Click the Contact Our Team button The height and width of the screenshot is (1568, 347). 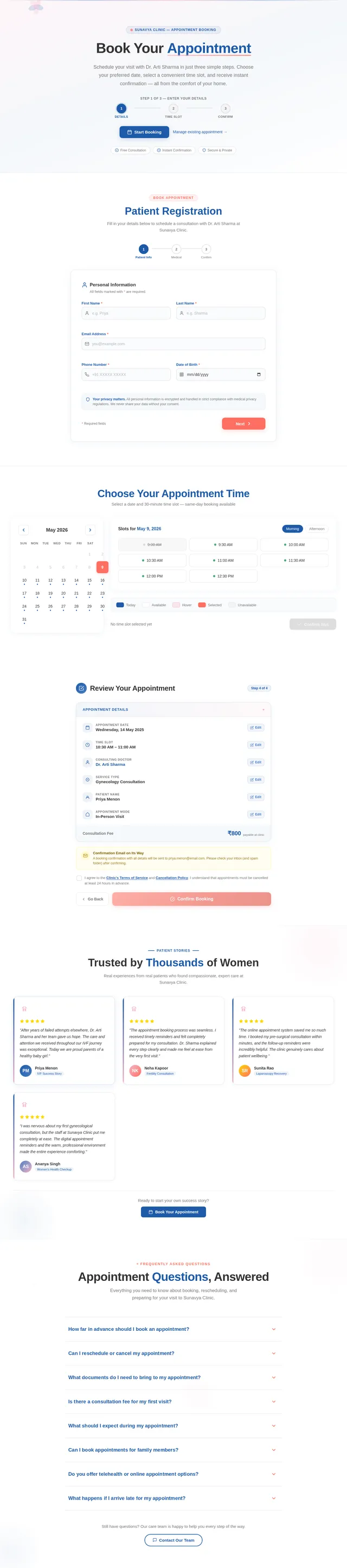pos(173,1541)
